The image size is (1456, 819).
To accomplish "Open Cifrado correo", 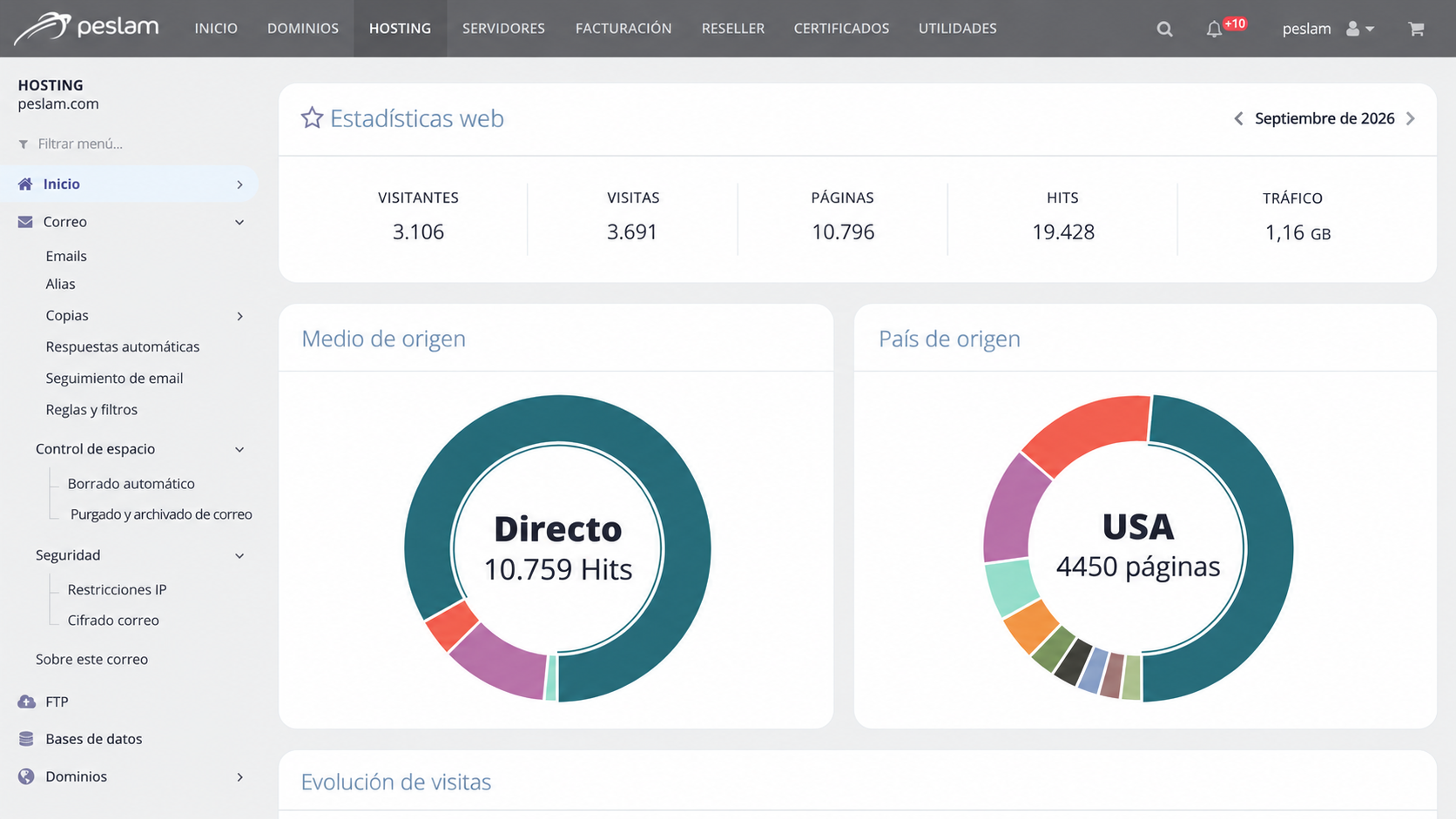I will coord(113,620).
